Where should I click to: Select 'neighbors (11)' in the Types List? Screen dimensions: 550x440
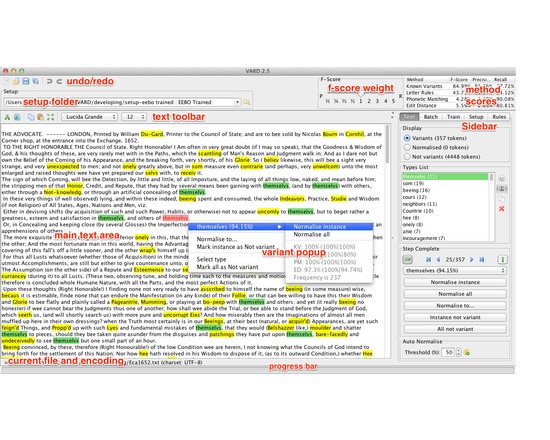click(x=445, y=204)
